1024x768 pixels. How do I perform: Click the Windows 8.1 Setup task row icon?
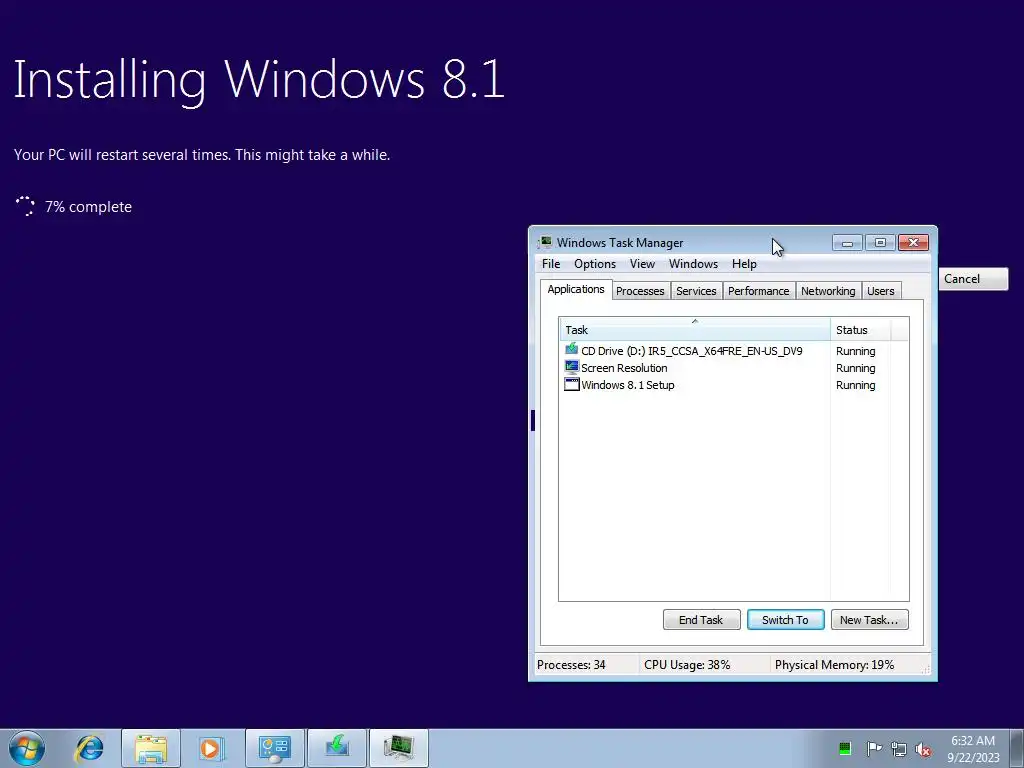571,384
